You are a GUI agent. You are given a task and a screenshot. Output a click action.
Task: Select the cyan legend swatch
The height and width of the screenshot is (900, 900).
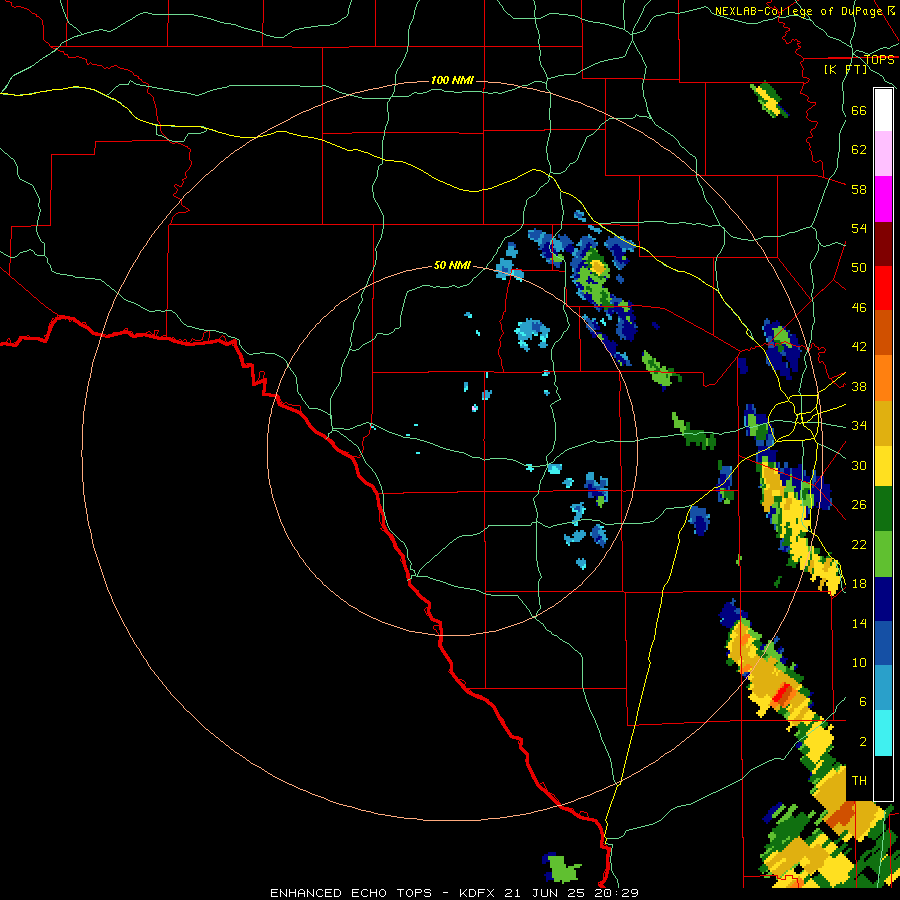click(x=883, y=734)
